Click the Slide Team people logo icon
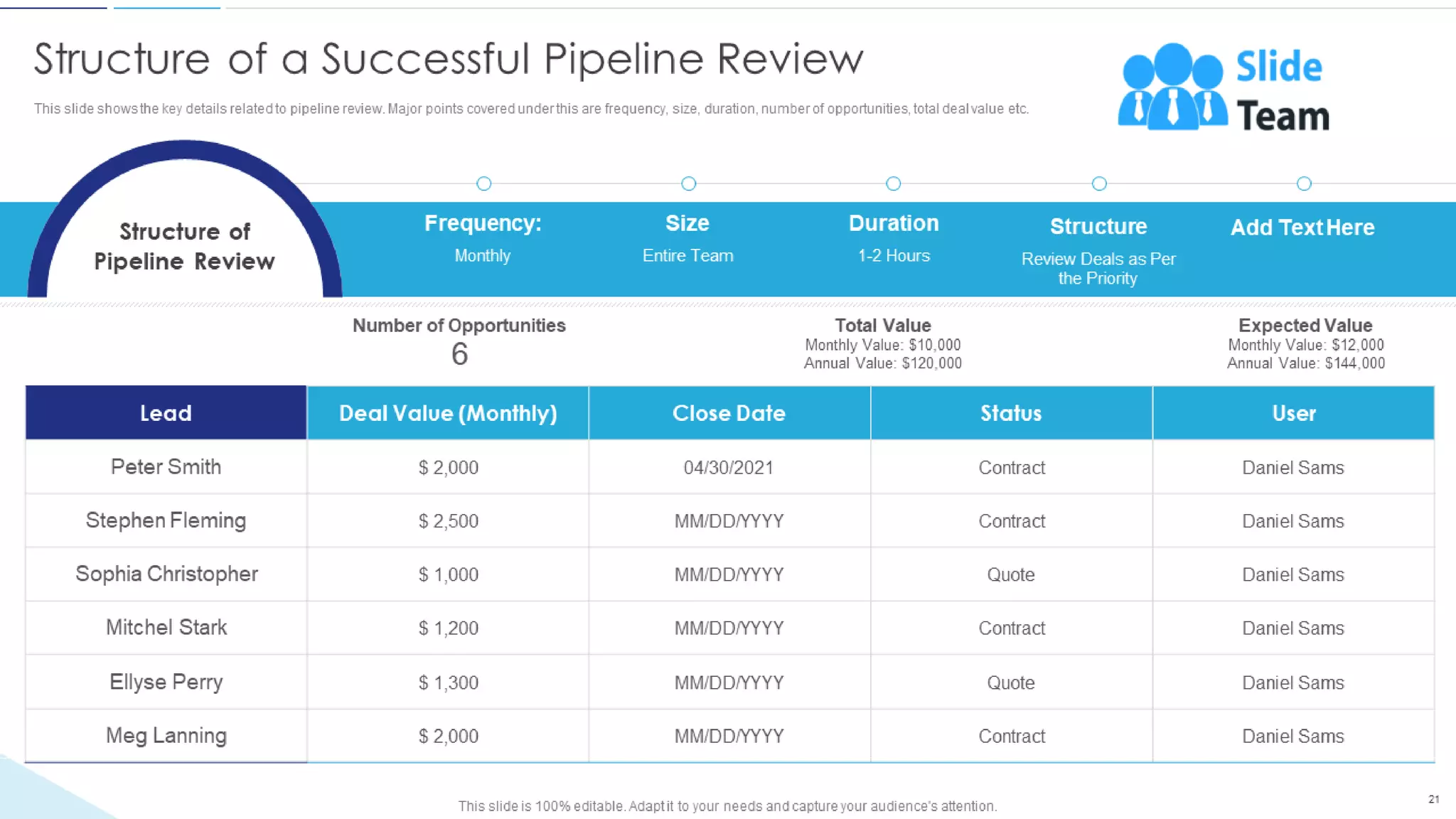 click(x=1172, y=87)
